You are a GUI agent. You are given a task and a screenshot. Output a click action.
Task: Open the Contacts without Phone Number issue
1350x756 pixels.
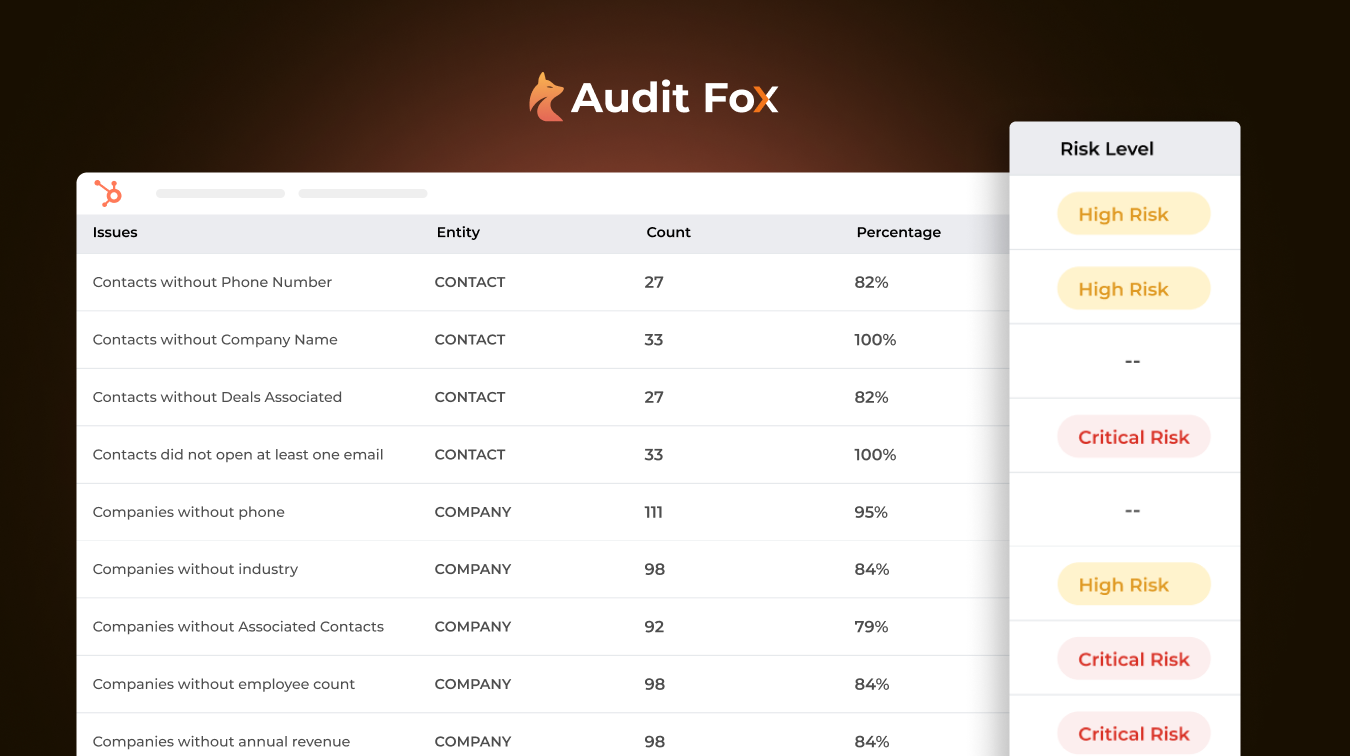coord(212,282)
